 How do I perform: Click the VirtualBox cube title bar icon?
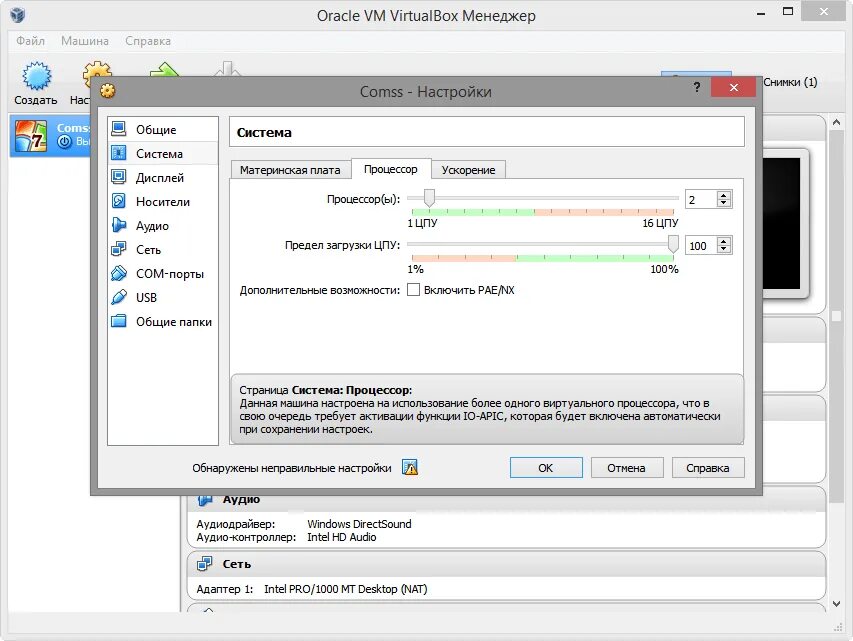(17, 15)
